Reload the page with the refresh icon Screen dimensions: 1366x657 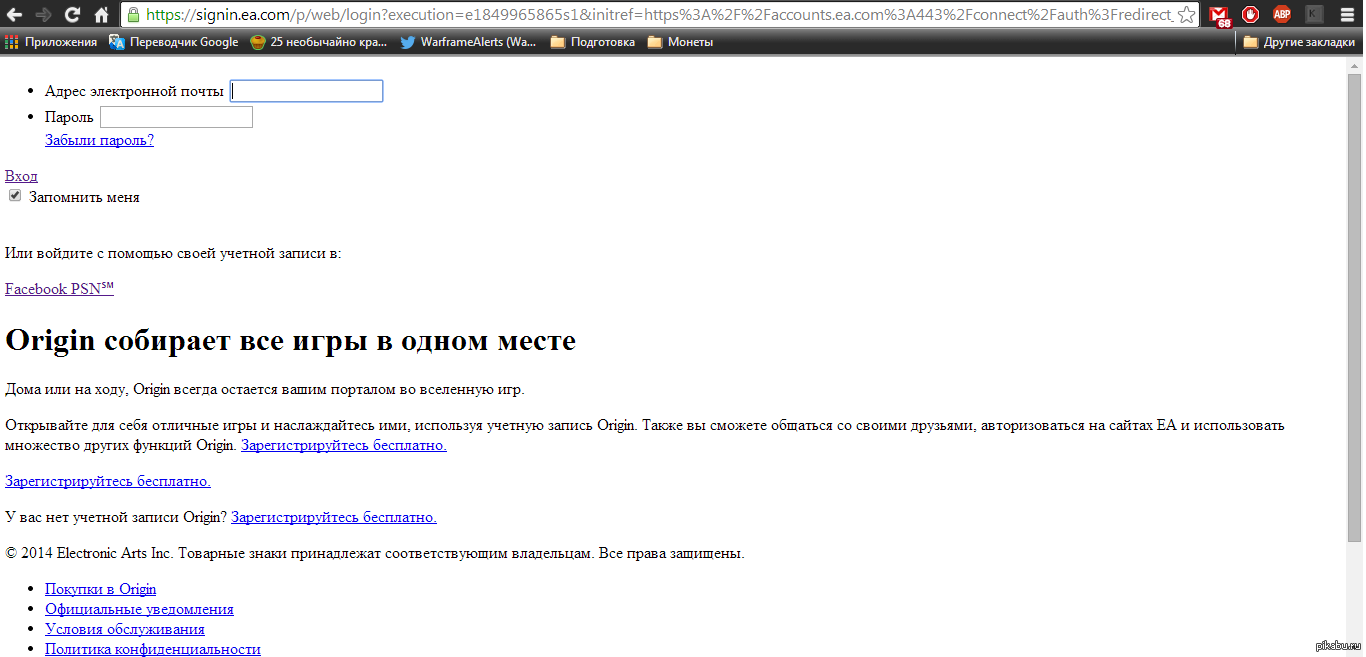[72, 15]
